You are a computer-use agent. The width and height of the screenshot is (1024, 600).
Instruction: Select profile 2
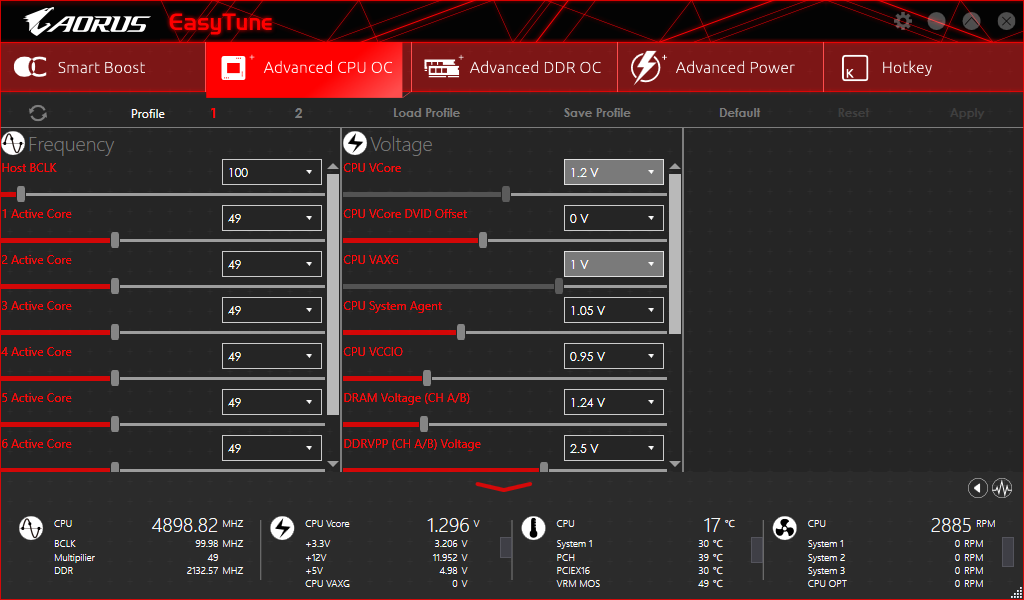click(298, 113)
